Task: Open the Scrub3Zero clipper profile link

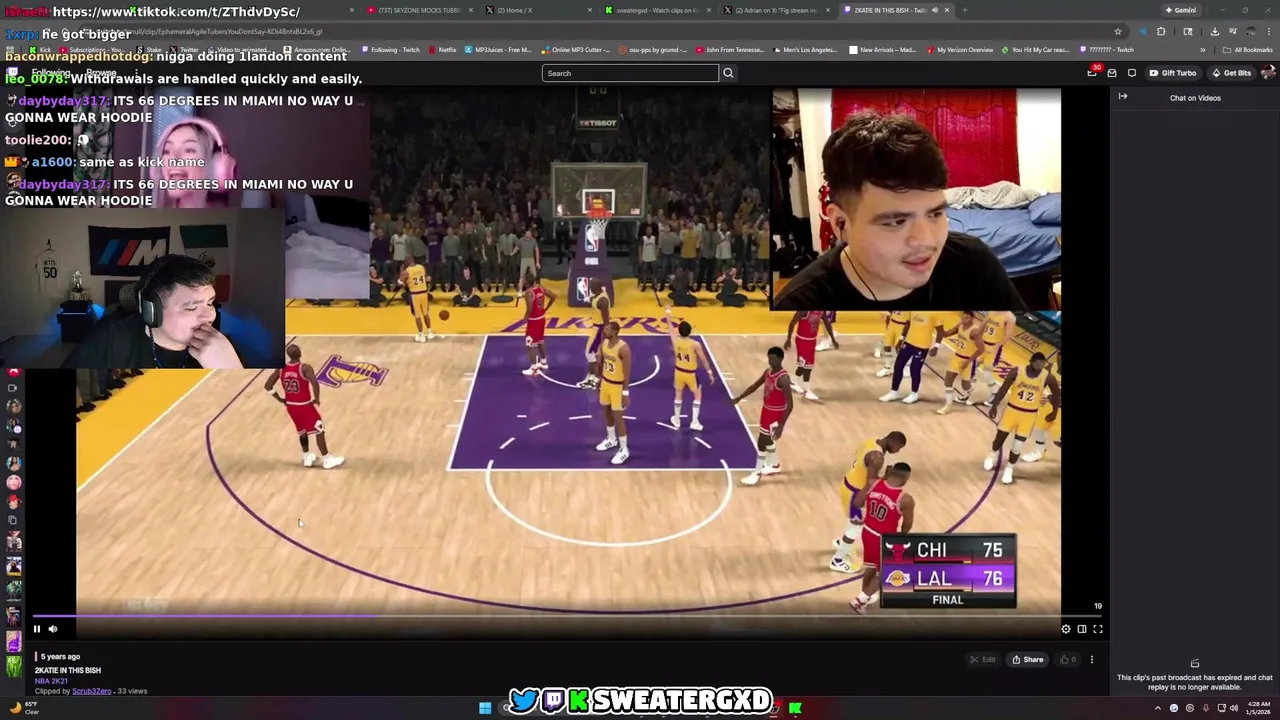Action: [x=91, y=691]
